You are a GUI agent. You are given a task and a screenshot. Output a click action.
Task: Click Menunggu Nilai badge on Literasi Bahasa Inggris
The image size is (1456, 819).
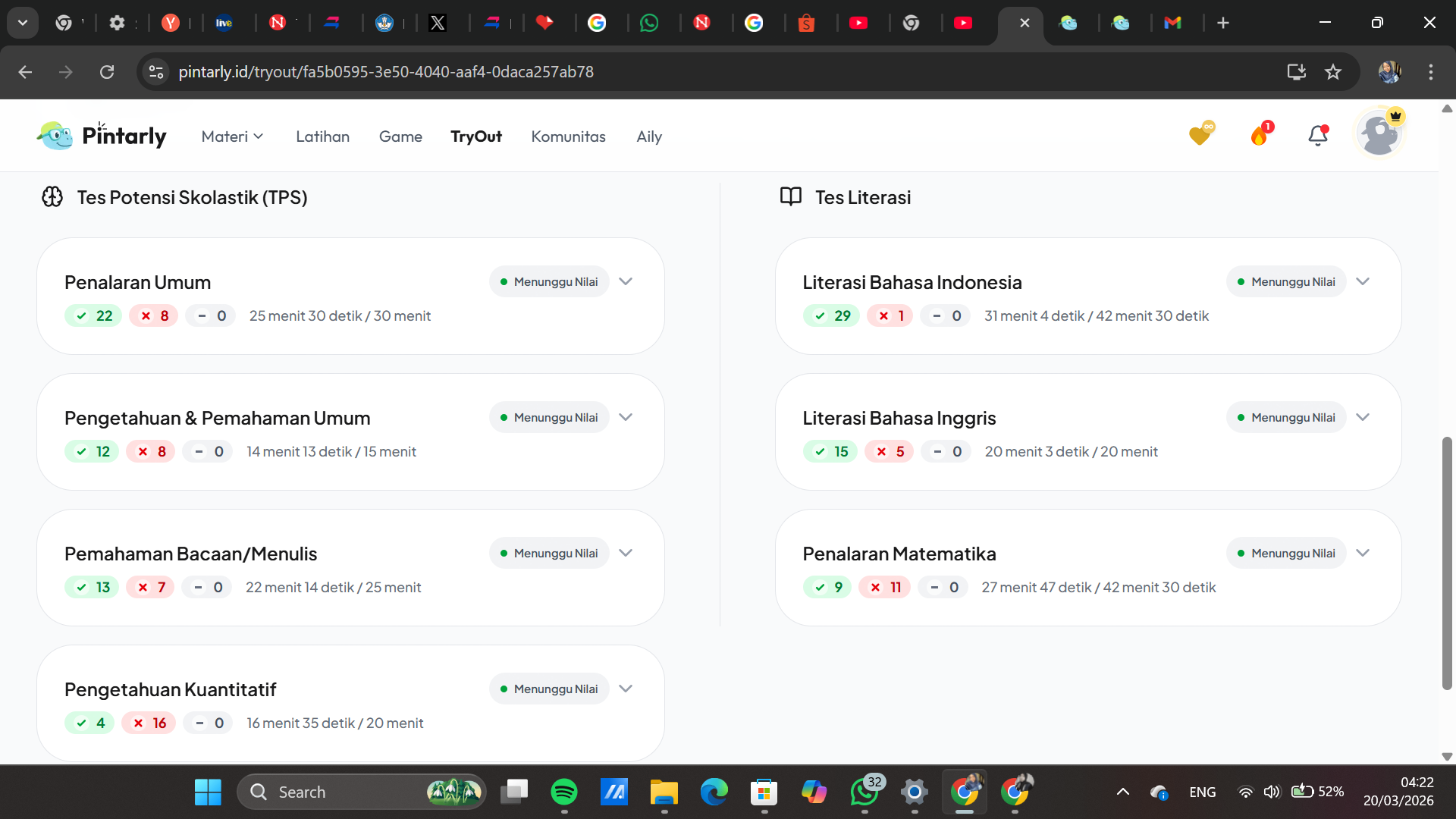click(x=1286, y=417)
